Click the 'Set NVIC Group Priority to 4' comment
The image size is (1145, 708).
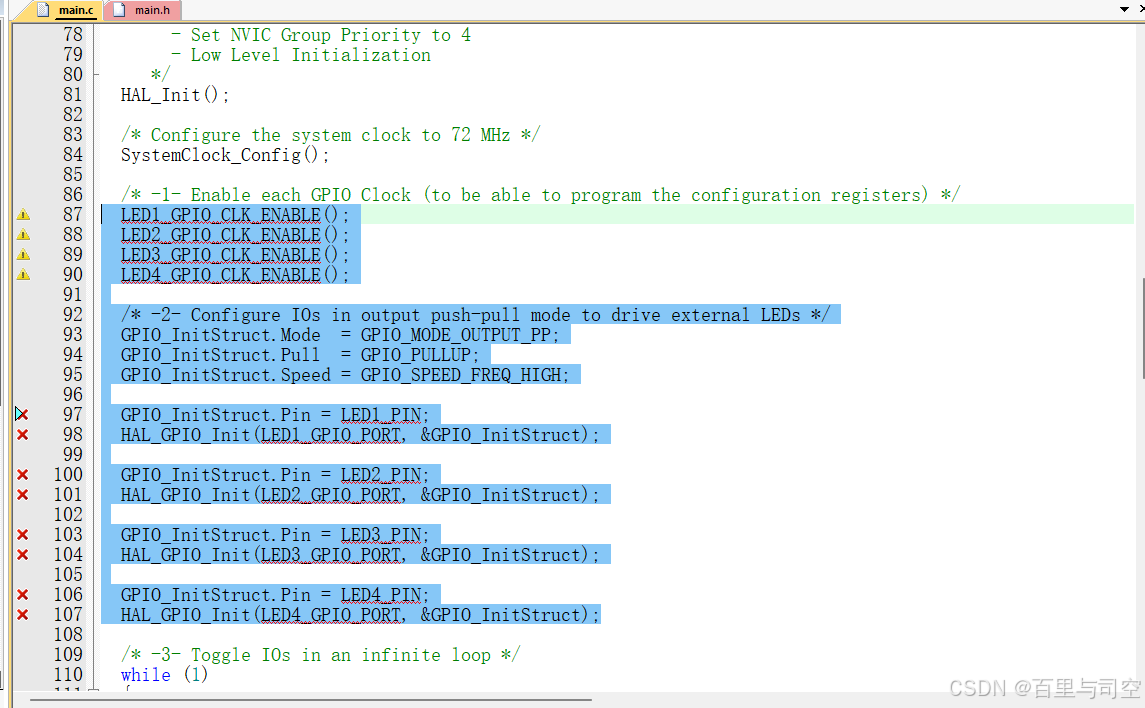321,35
